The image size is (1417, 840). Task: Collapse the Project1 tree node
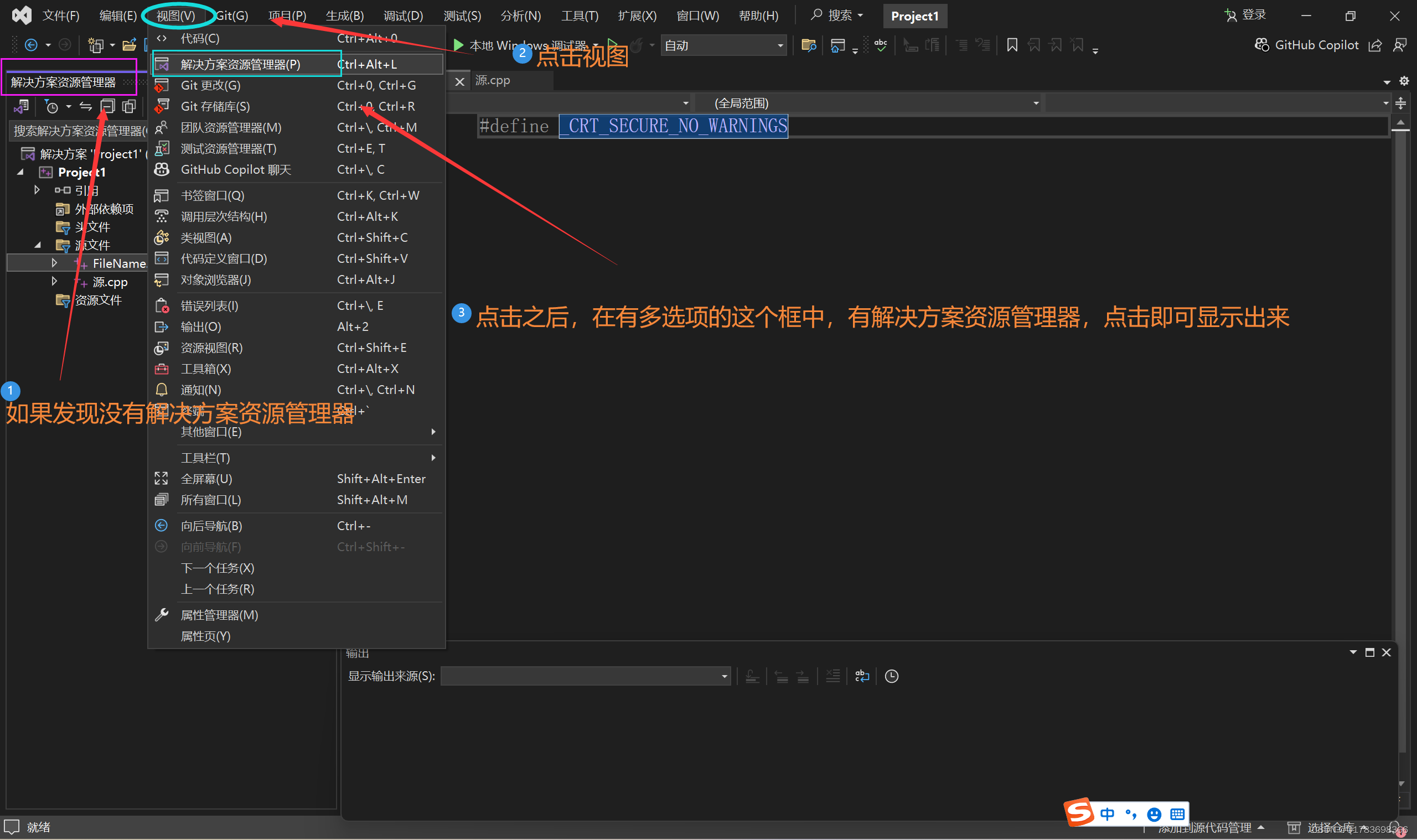click(20, 172)
